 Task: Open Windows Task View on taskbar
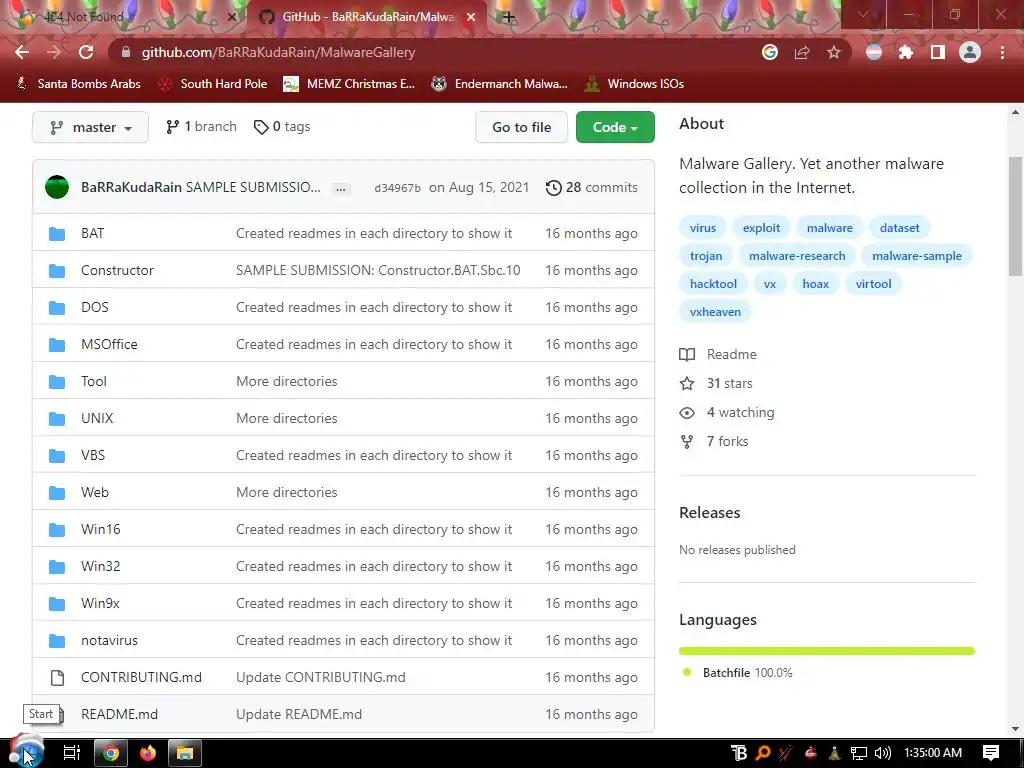point(72,753)
